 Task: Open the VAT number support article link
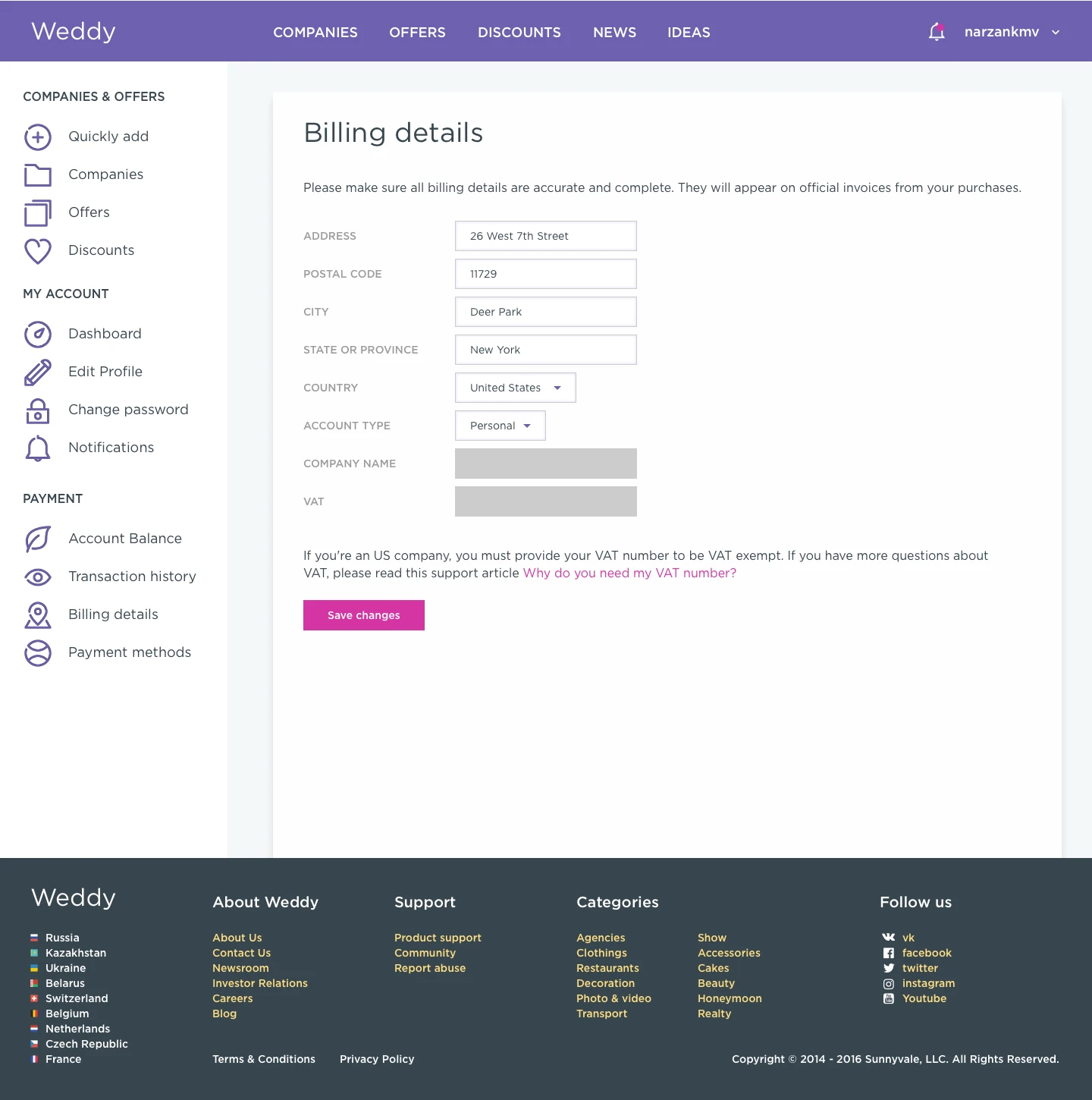(x=629, y=574)
